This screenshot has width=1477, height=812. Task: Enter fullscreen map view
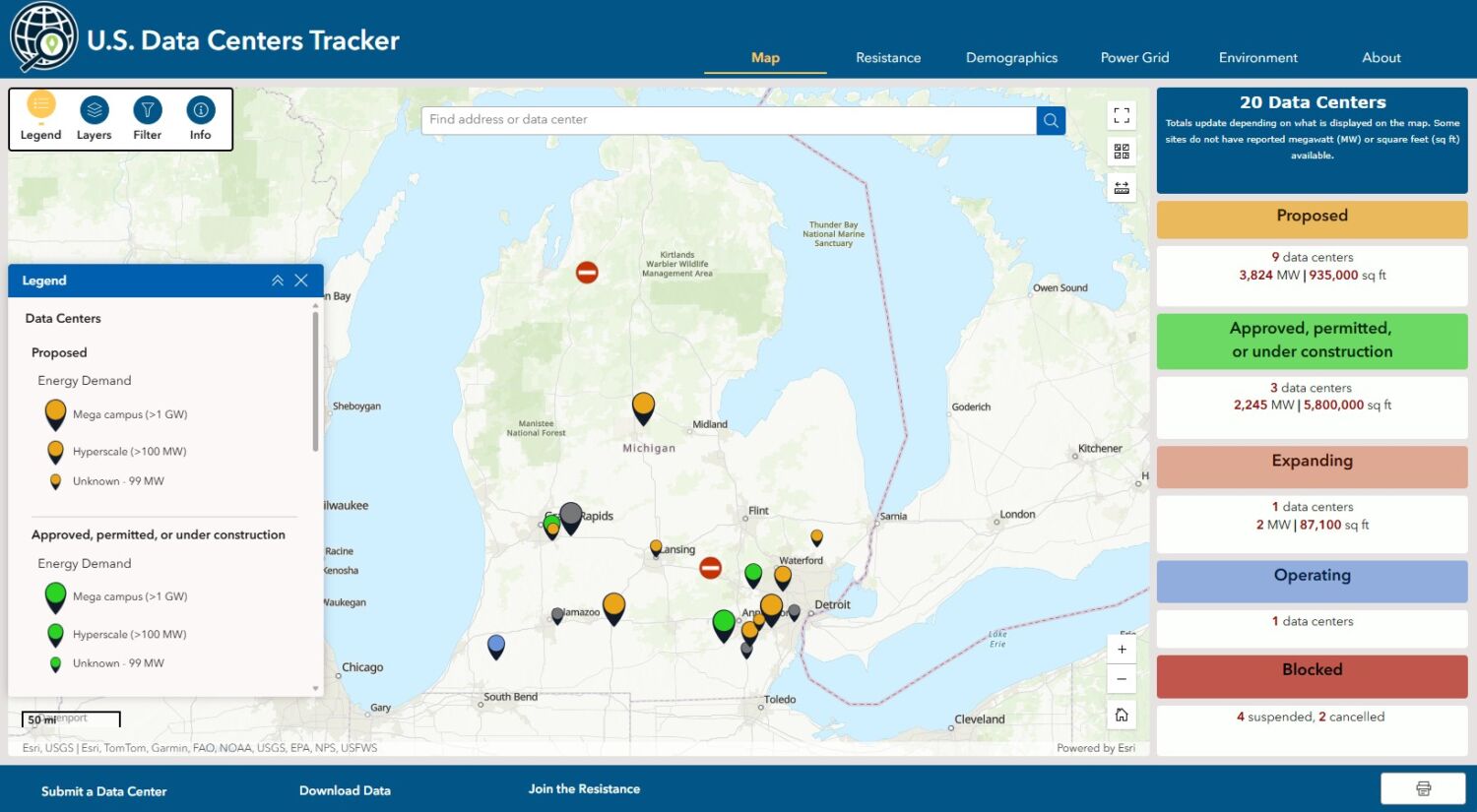(1122, 115)
